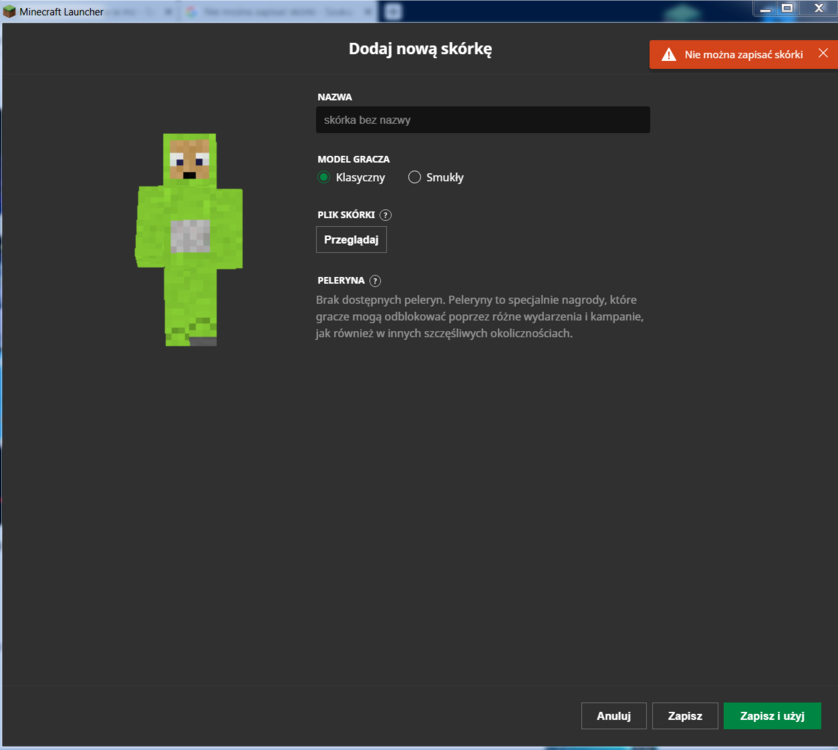
Task: Click the Zapisz i użyj button
Action: 772,716
